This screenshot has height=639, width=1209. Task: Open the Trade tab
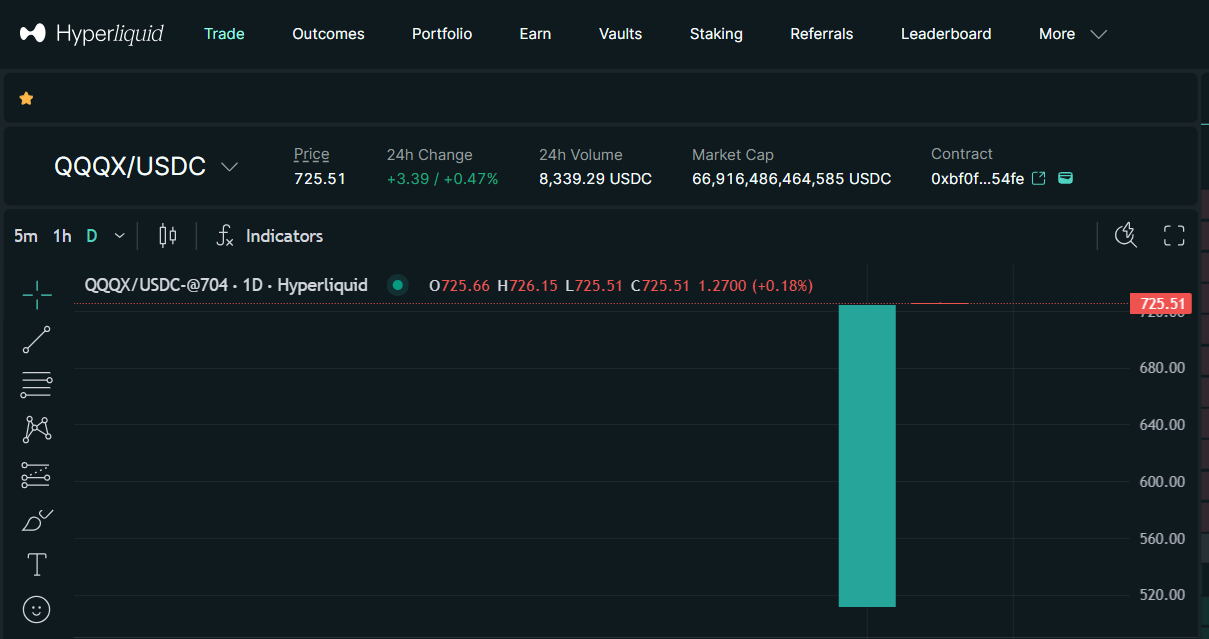pyautogui.click(x=224, y=34)
